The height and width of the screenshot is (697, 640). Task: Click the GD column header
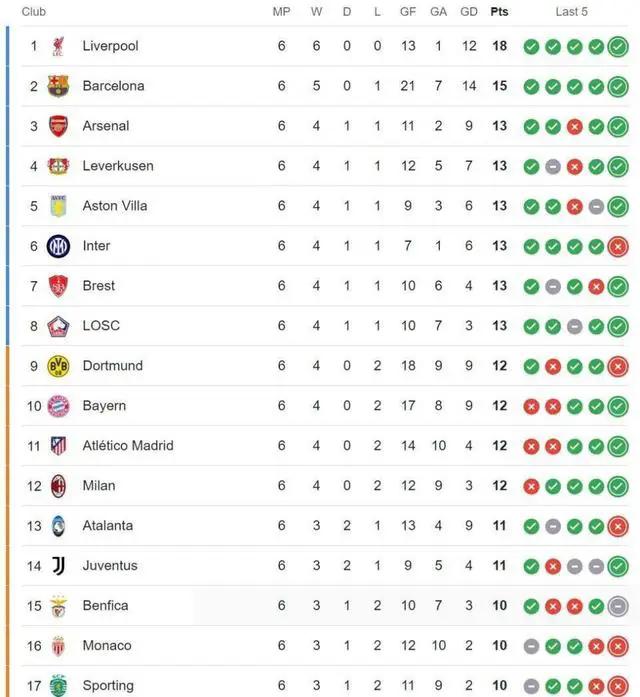point(469,12)
